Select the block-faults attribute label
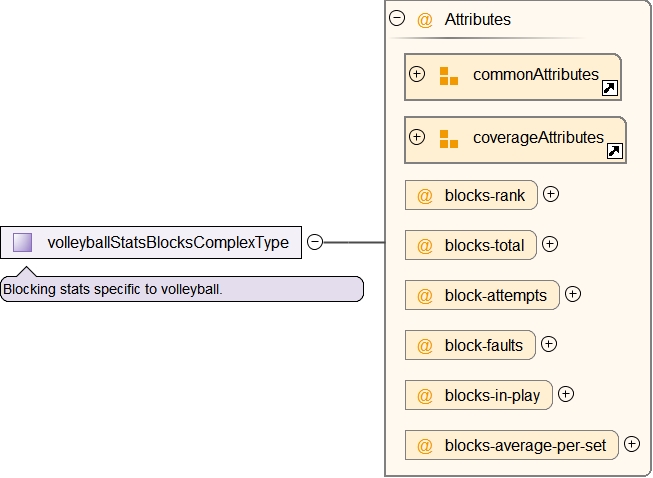This screenshot has height=478, width=653. tap(484, 345)
